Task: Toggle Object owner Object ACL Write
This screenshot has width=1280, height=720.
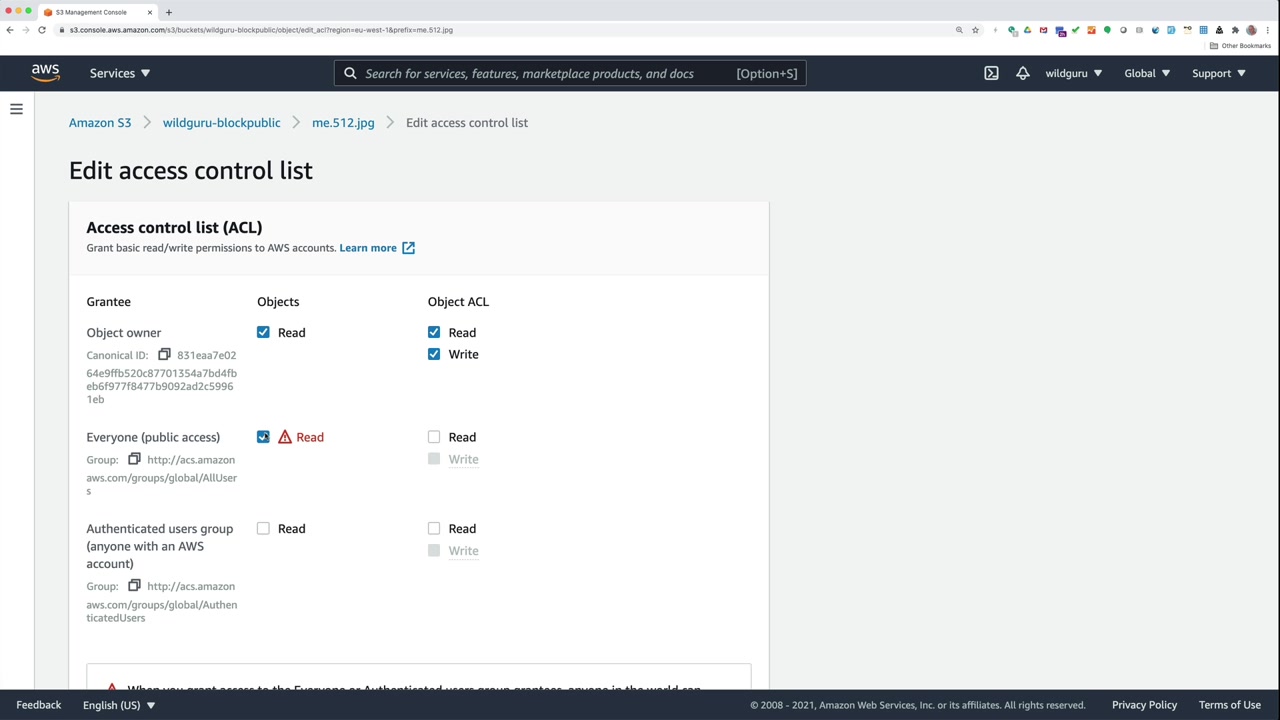Action: [434, 354]
